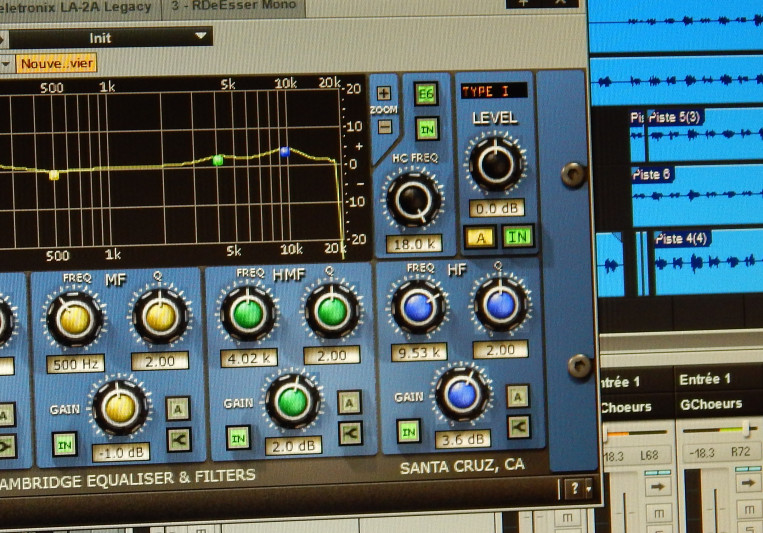Click the 2.0 dB HMF gain field
Screen dimensions: 763x533
293,446
